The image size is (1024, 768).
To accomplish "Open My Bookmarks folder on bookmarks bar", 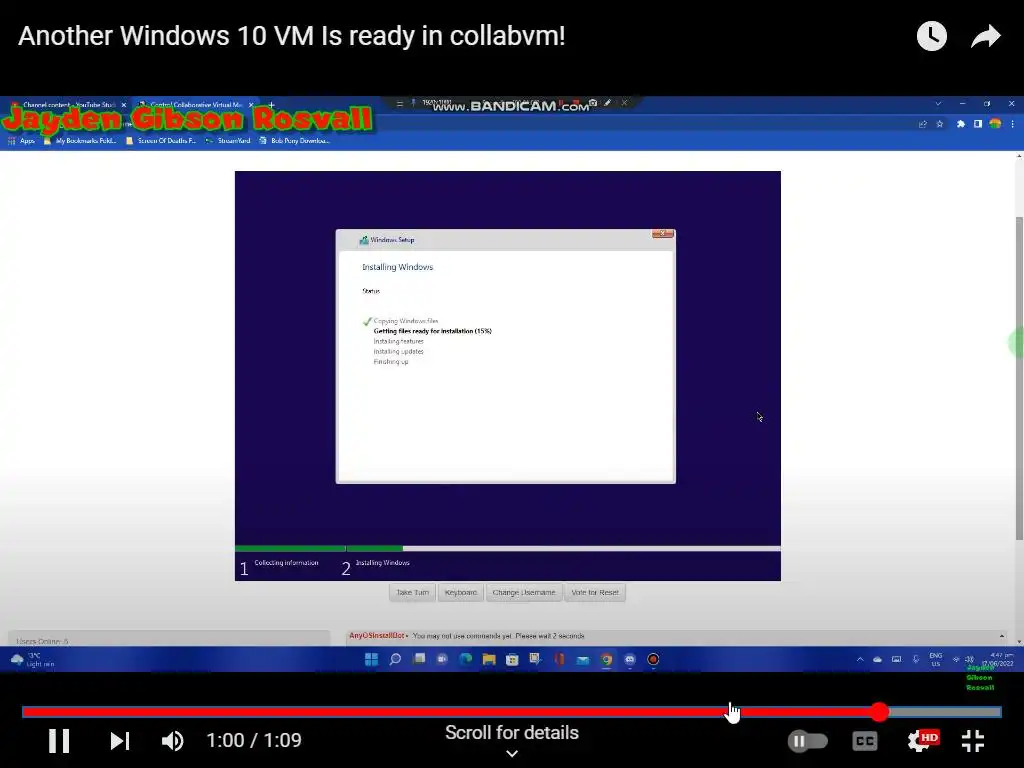I will pos(80,140).
